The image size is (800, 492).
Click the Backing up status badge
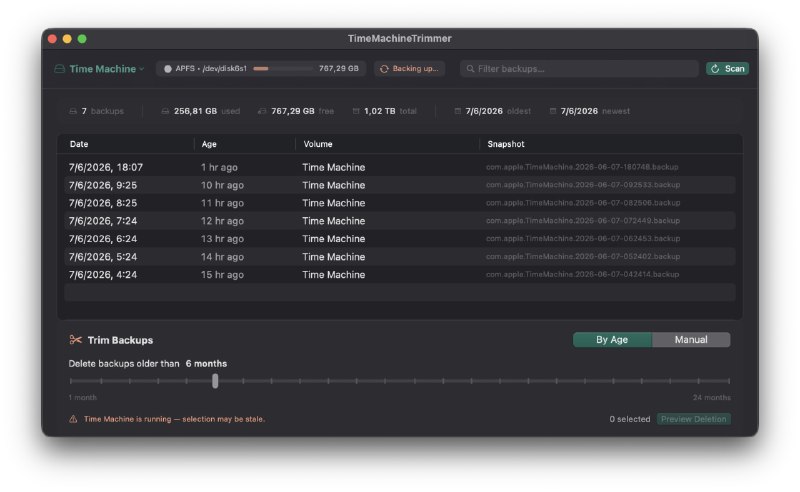[409, 68]
